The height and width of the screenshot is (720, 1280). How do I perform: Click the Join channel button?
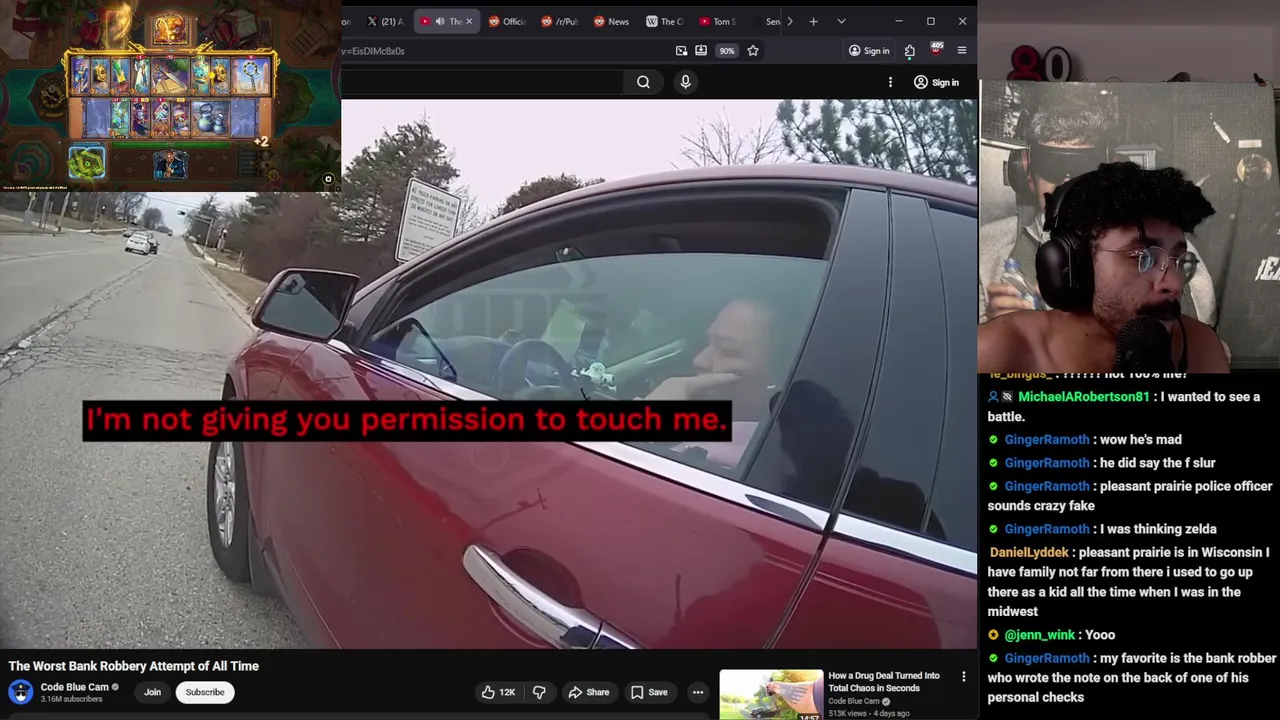click(152, 692)
